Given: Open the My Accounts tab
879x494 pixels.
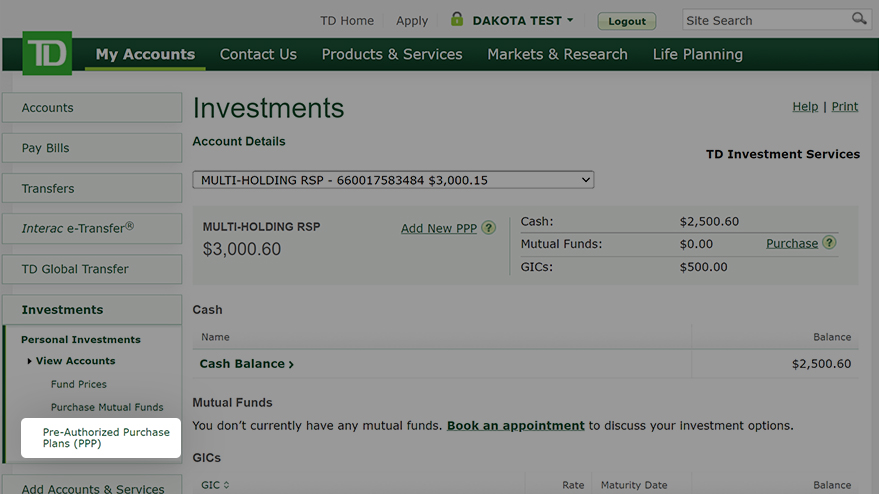Looking at the screenshot, I should (145, 54).
